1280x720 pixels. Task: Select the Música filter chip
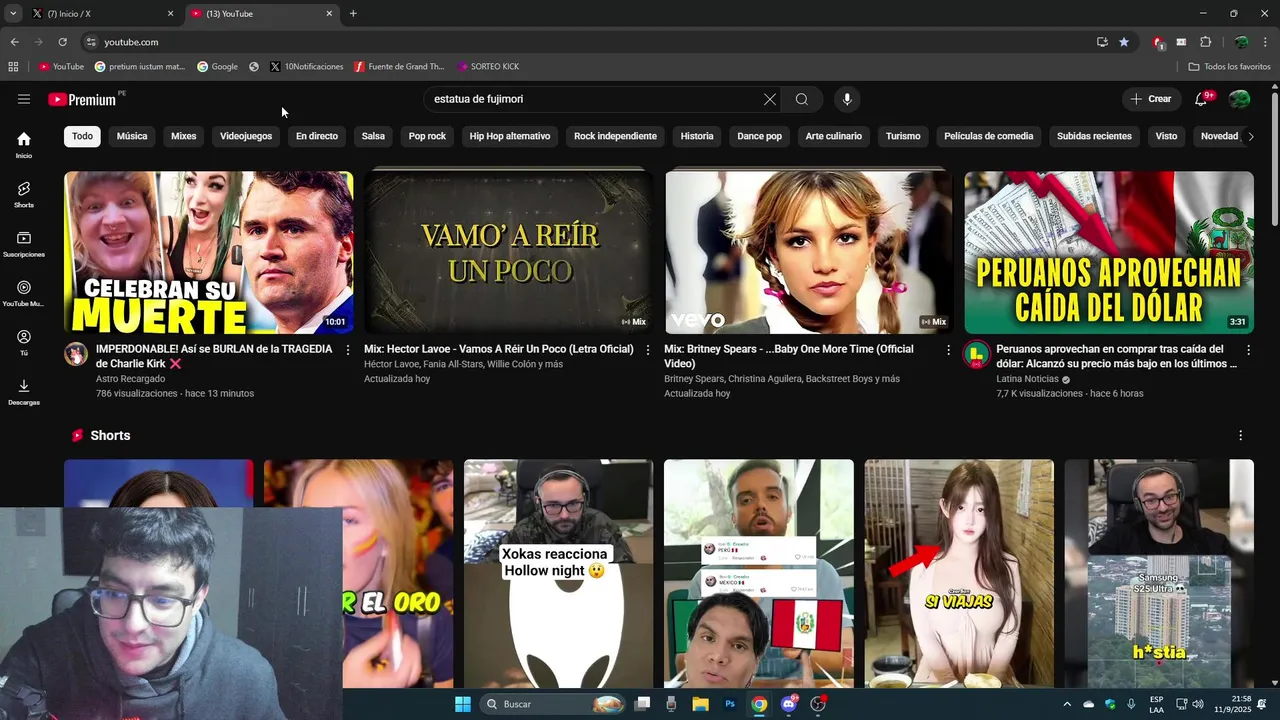pyautogui.click(x=132, y=136)
